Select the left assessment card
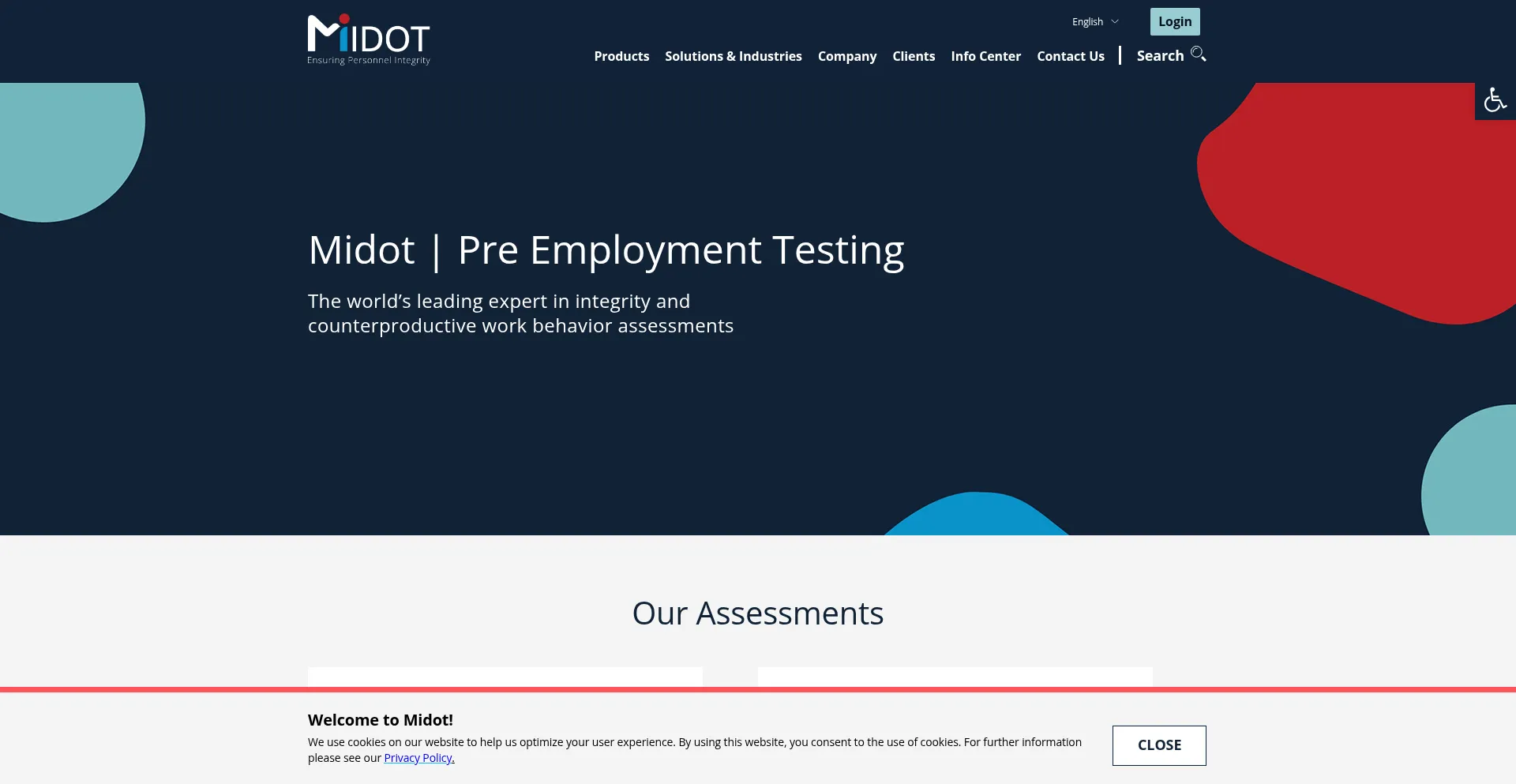Viewport: 1516px width, 784px height. point(505,677)
